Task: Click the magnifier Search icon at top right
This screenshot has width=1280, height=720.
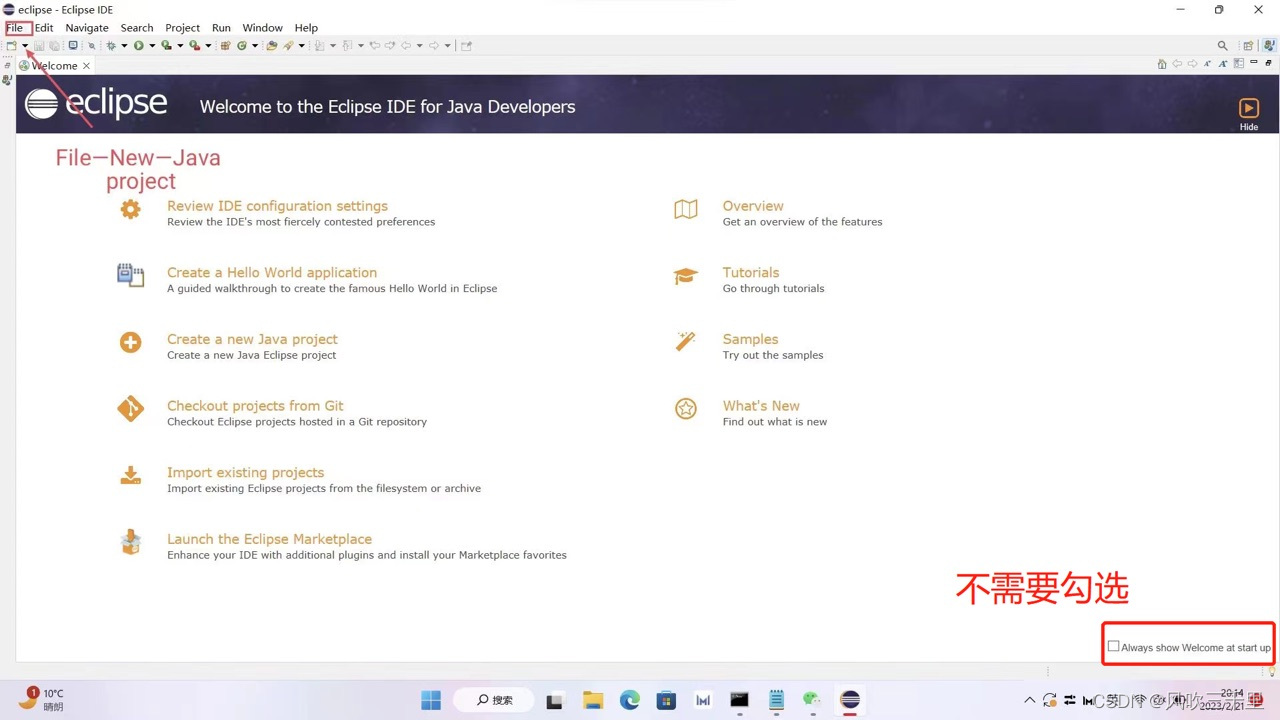Action: click(1222, 45)
